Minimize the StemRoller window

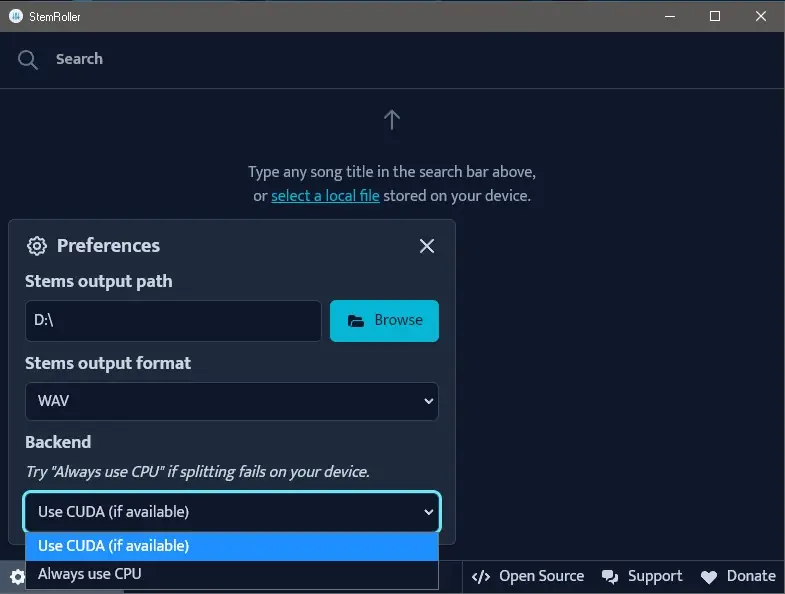670,16
